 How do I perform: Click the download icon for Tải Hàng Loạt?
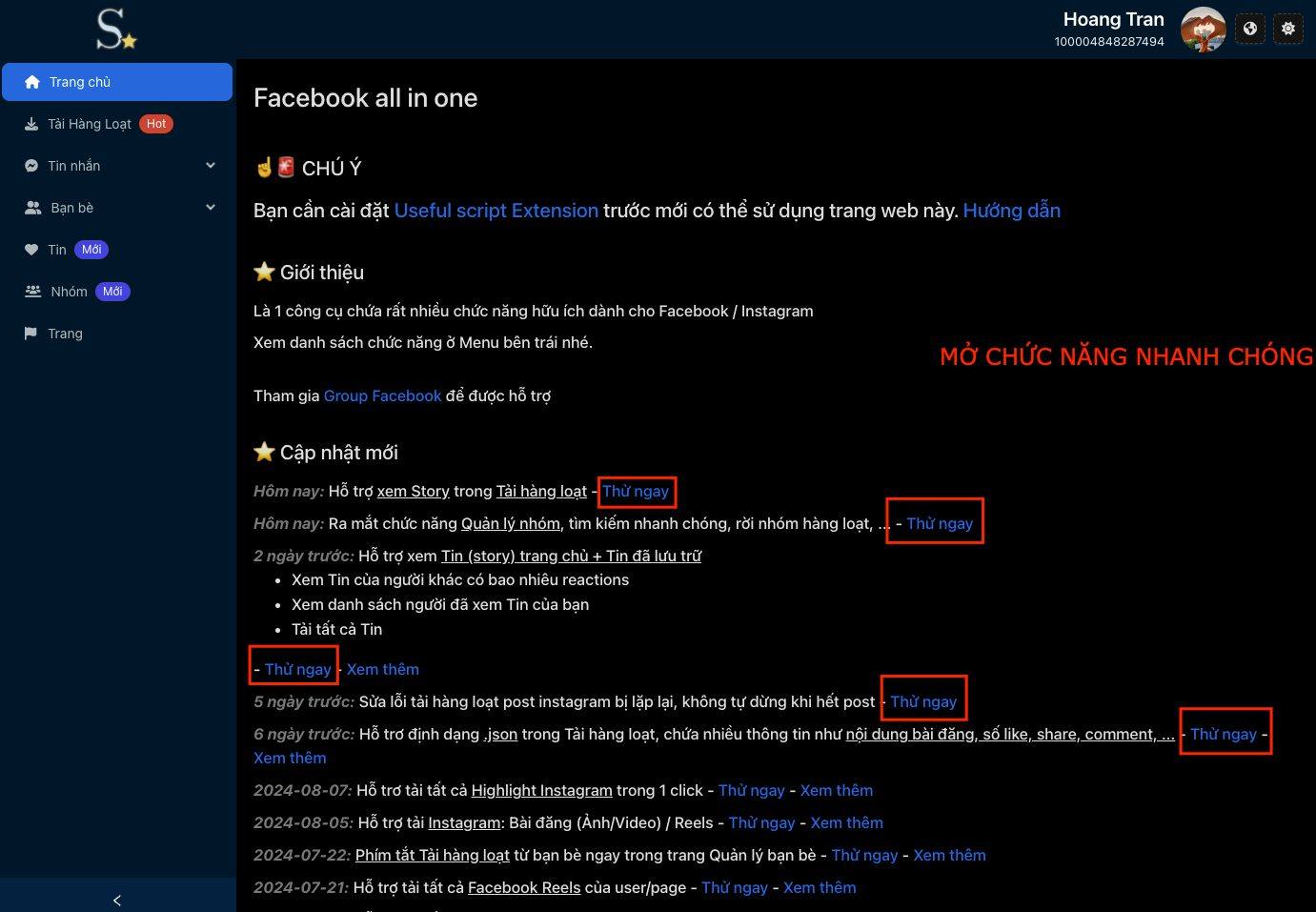31,124
